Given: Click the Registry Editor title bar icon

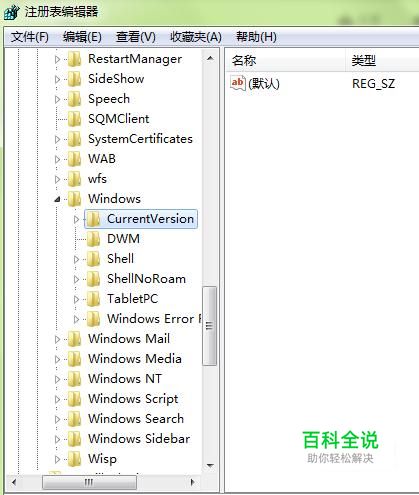Looking at the screenshot, I should pyautogui.click(x=11, y=12).
